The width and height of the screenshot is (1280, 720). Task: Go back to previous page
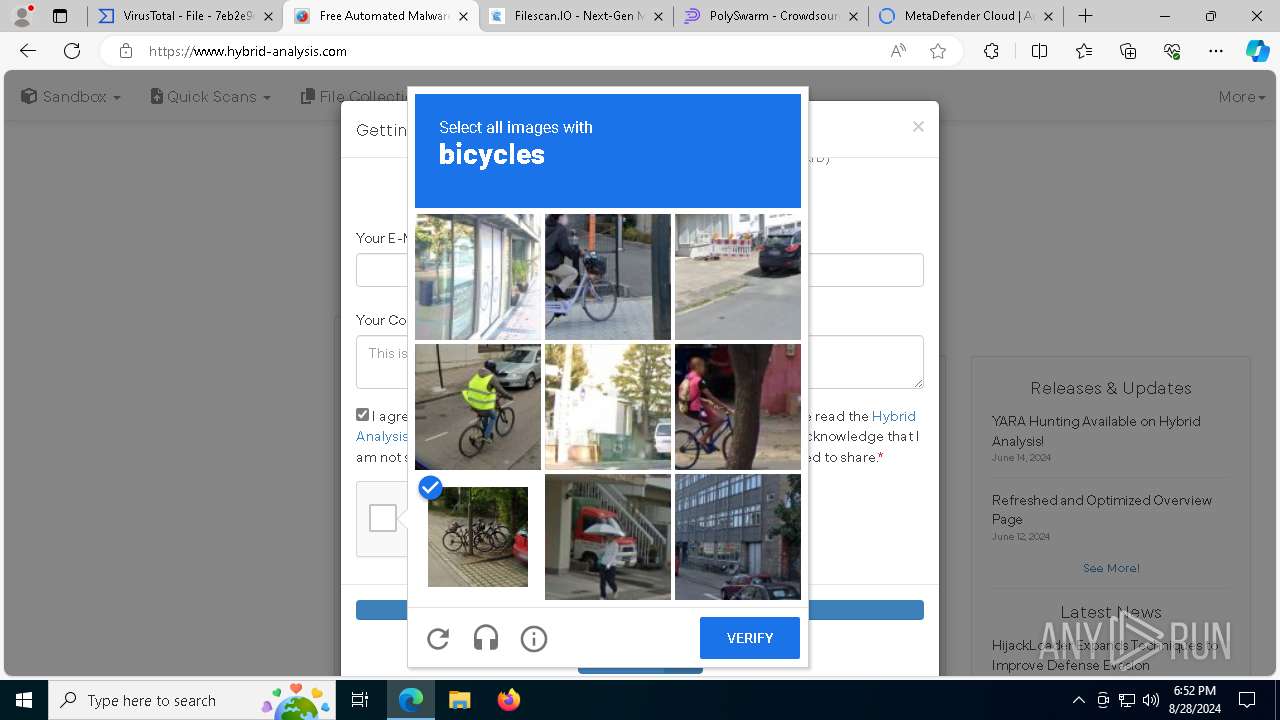click(28, 51)
